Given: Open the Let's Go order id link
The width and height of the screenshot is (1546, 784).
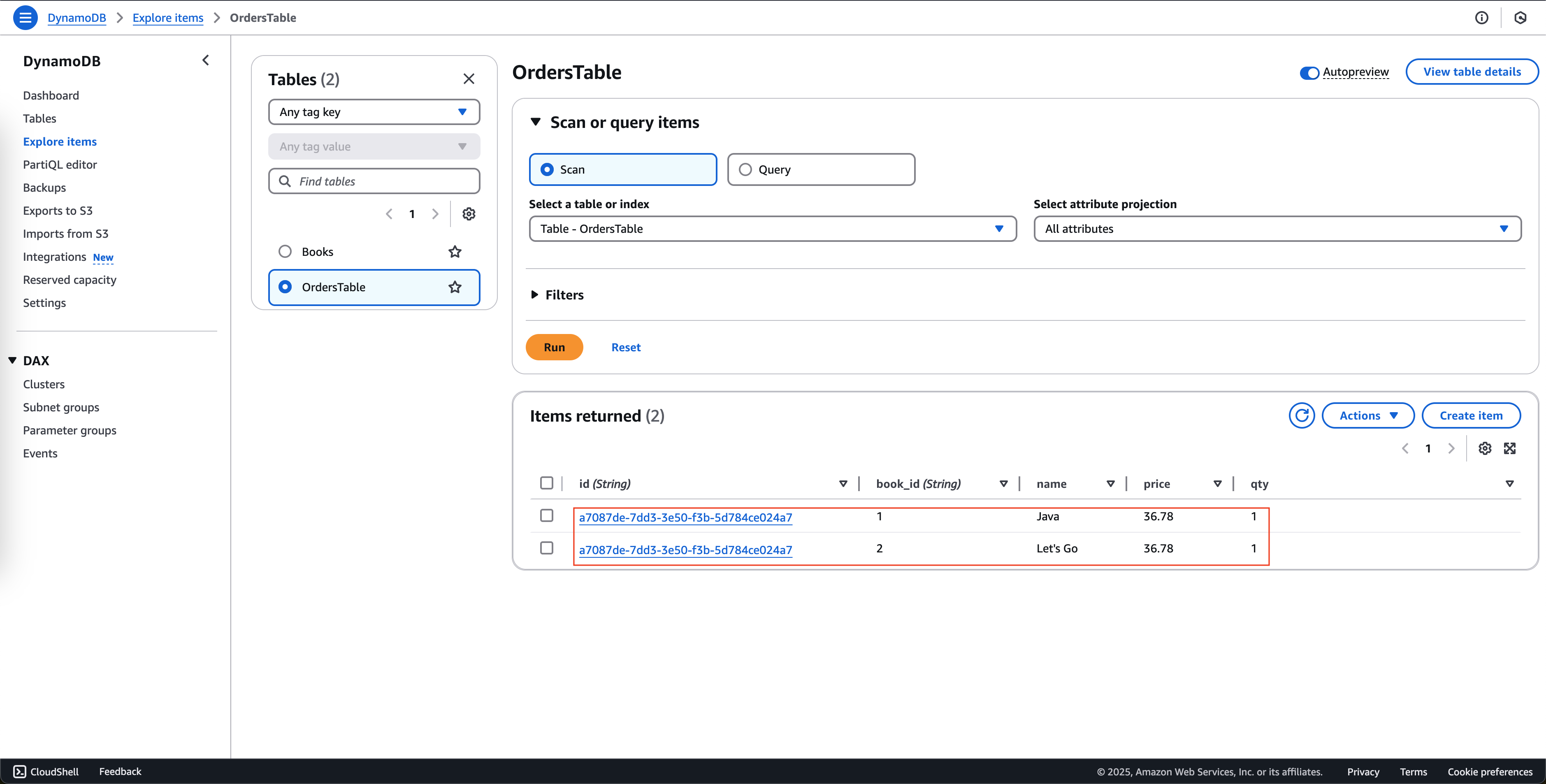Looking at the screenshot, I should pos(685,550).
